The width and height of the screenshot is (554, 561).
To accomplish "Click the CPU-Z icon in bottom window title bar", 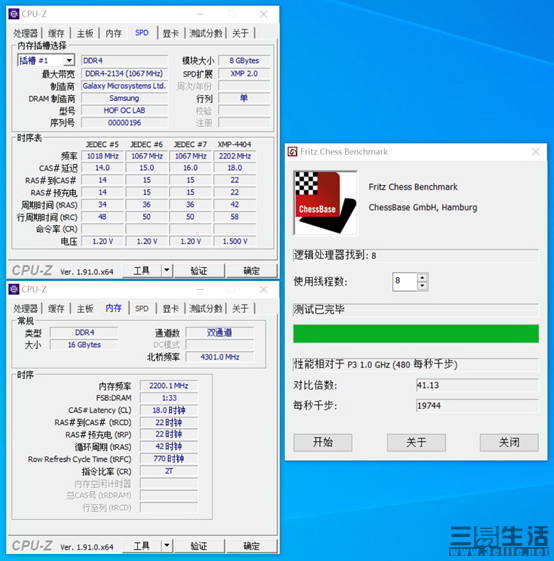I will pyautogui.click(x=14, y=289).
